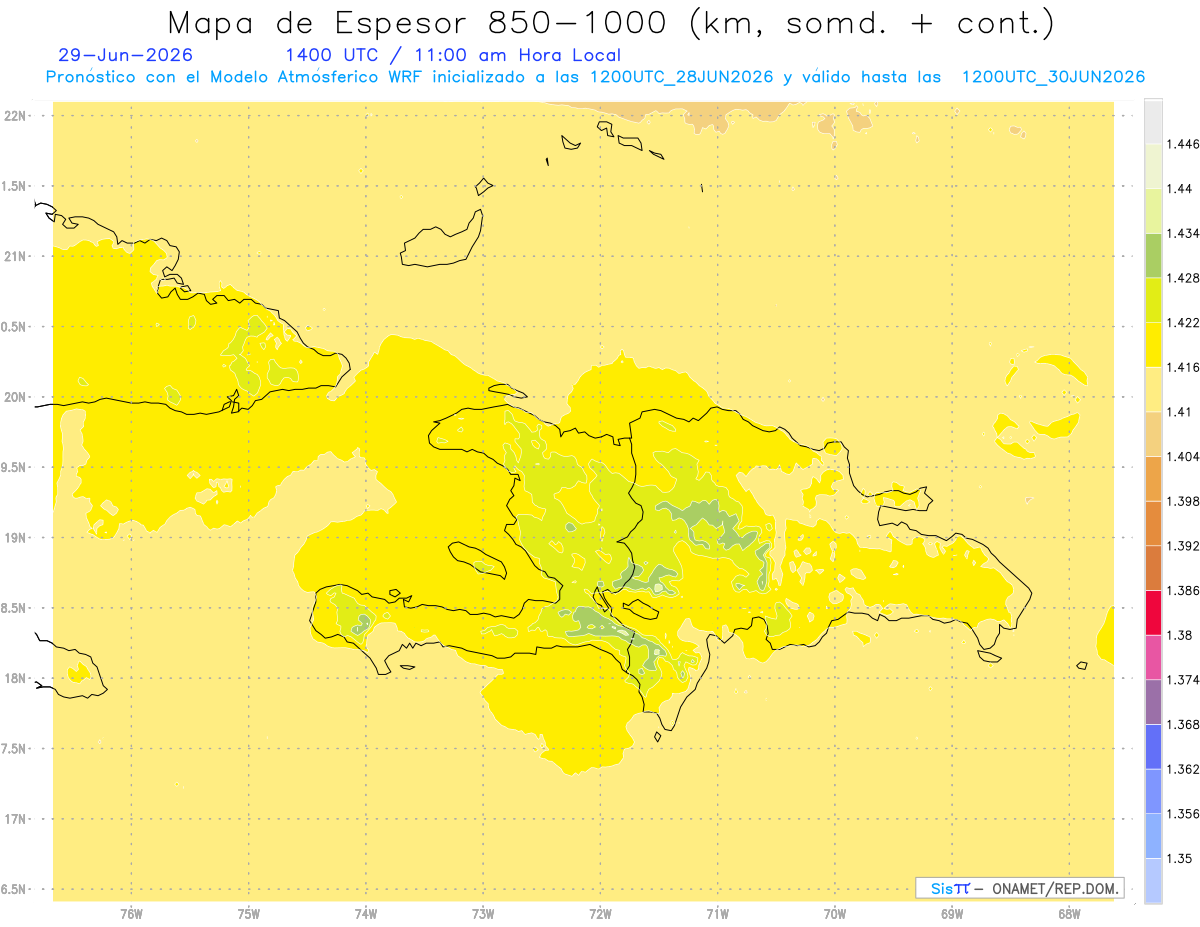Click the 72W longitude label
The height and width of the screenshot is (927, 1200).
(600, 914)
